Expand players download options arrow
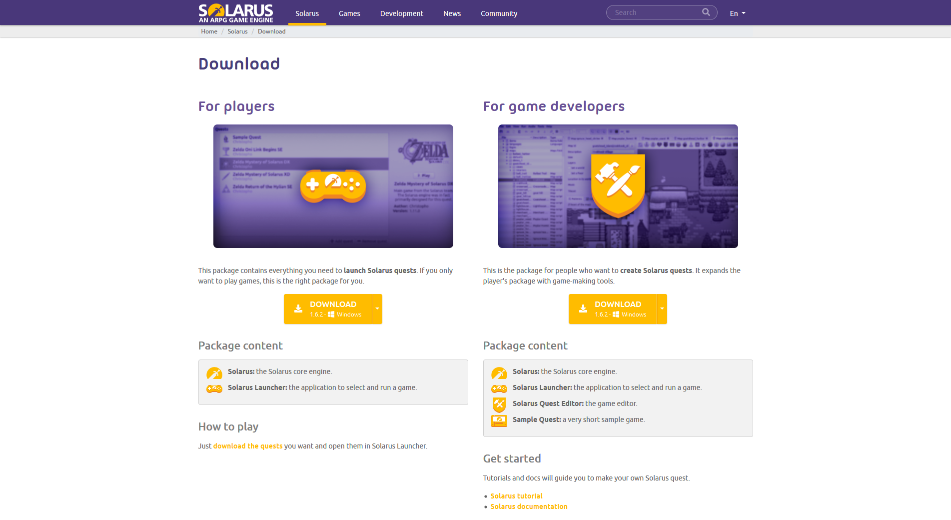 [377, 309]
